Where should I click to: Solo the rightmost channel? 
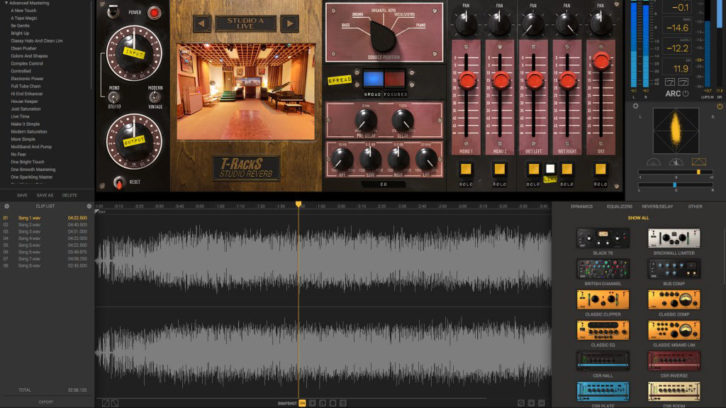coord(601,169)
